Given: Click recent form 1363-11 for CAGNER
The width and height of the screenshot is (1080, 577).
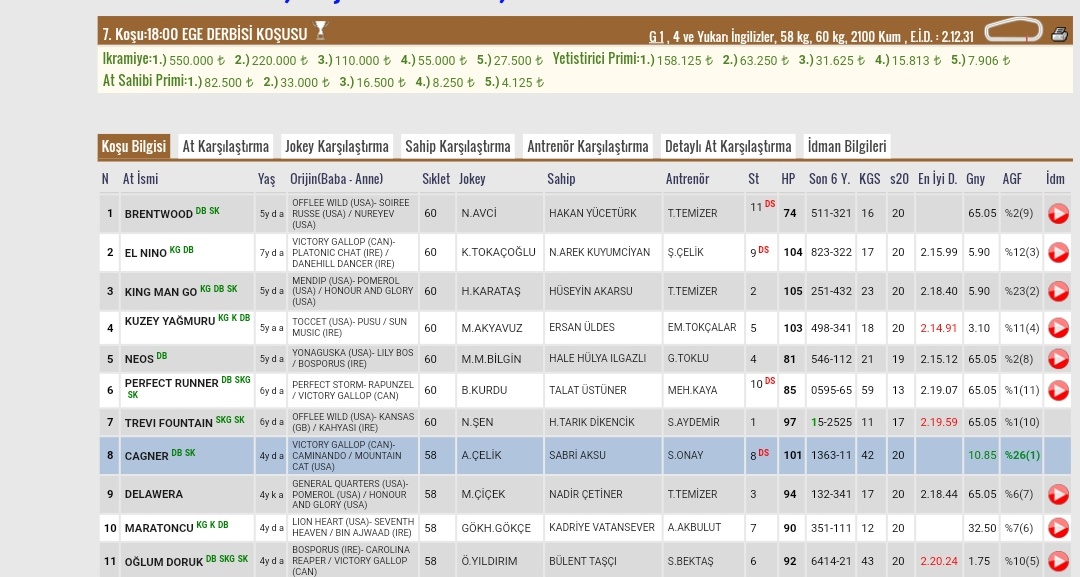Looking at the screenshot, I should [x=831, y=455].
